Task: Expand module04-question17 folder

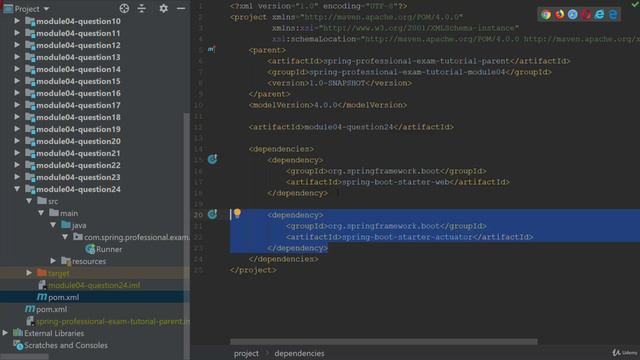Action: coord(17,105)
